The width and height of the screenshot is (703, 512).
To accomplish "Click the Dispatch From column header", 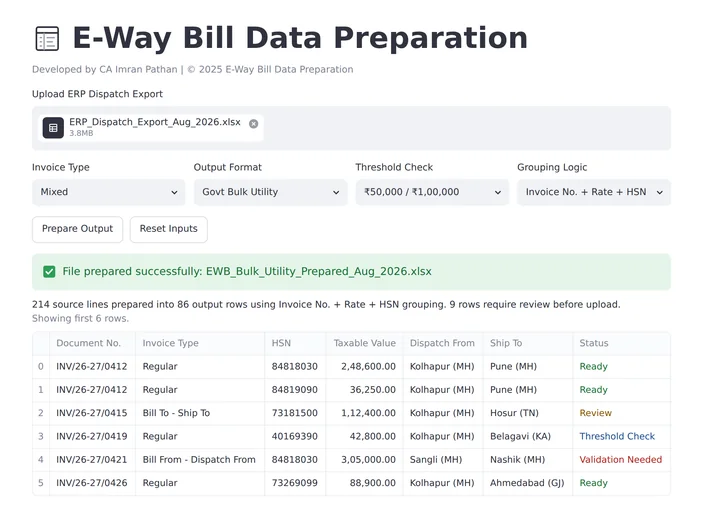I will (x=442, y=343).
